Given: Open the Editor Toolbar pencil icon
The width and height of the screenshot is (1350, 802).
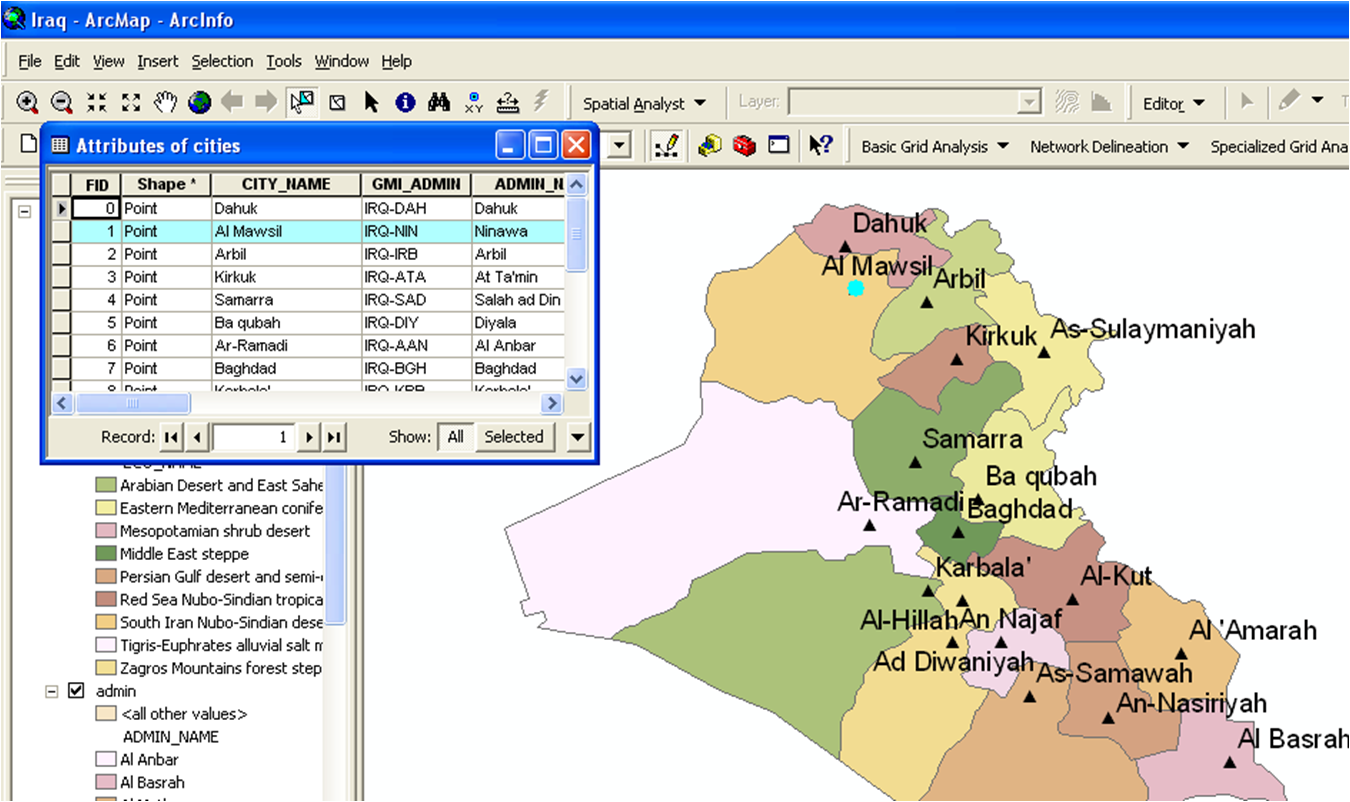Looking at the screenshot, I should click(x=667, y=146).
